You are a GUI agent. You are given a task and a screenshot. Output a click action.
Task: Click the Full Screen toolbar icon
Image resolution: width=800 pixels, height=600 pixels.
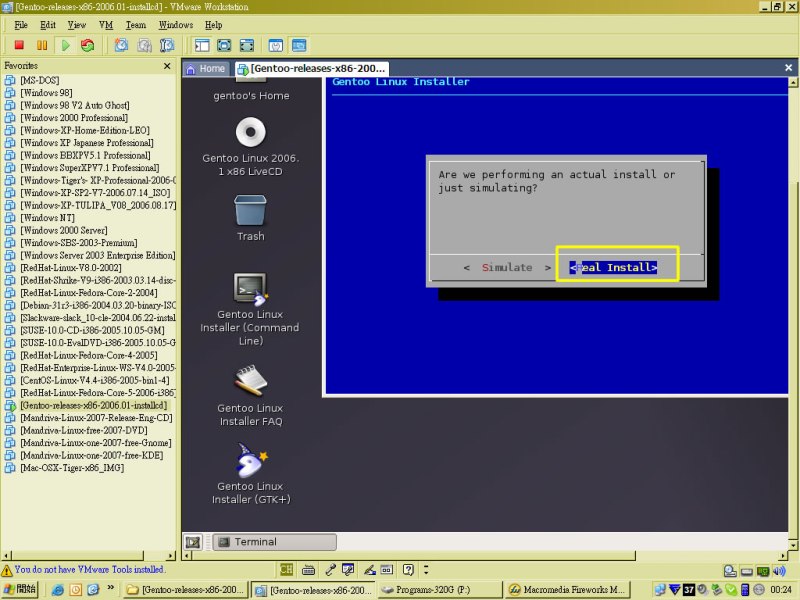click(224, 45)
